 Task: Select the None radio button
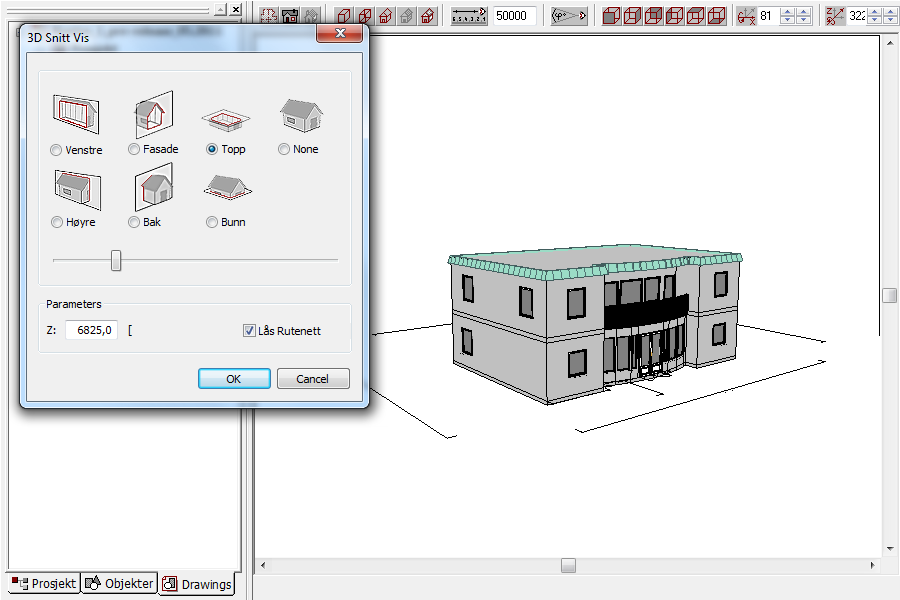tap(284, 149)
